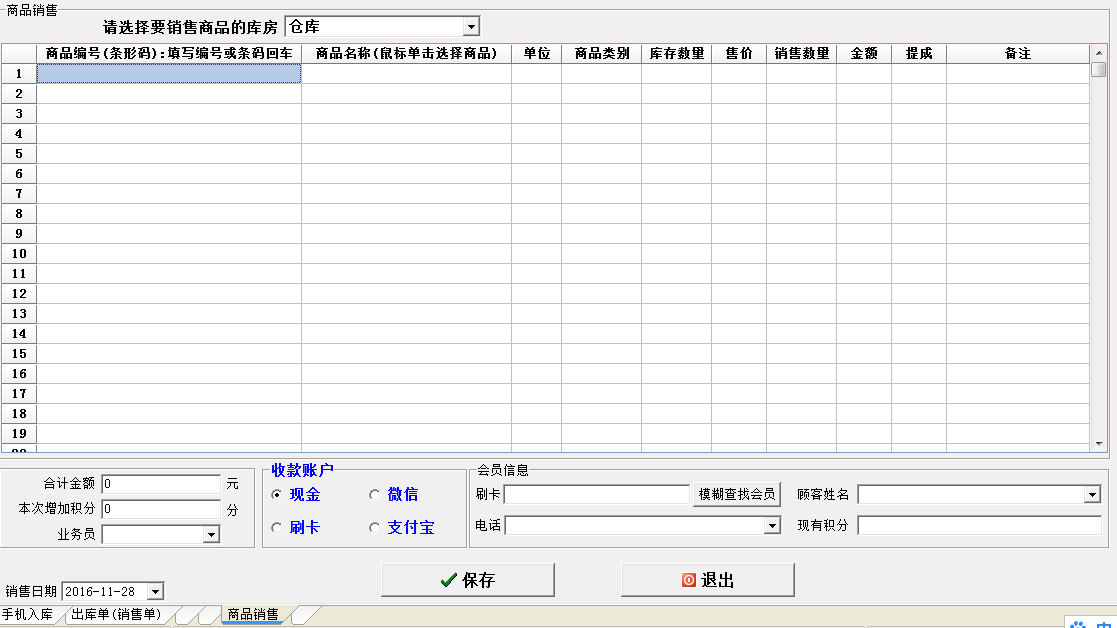1117x628 pixels.
Task: Click the grid vertical scrollbar thumb
Action: point(1098,70)
